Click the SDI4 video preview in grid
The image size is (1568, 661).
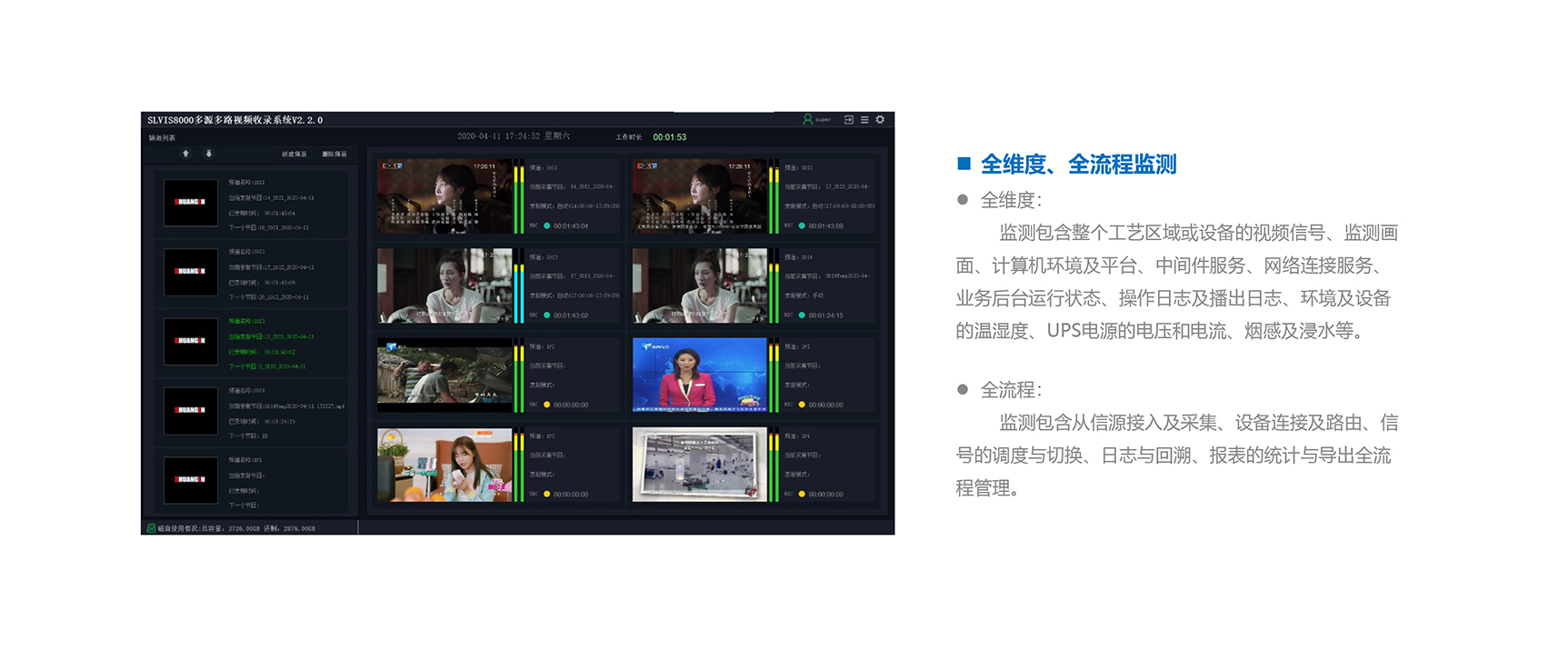click(x=699, y=285)
